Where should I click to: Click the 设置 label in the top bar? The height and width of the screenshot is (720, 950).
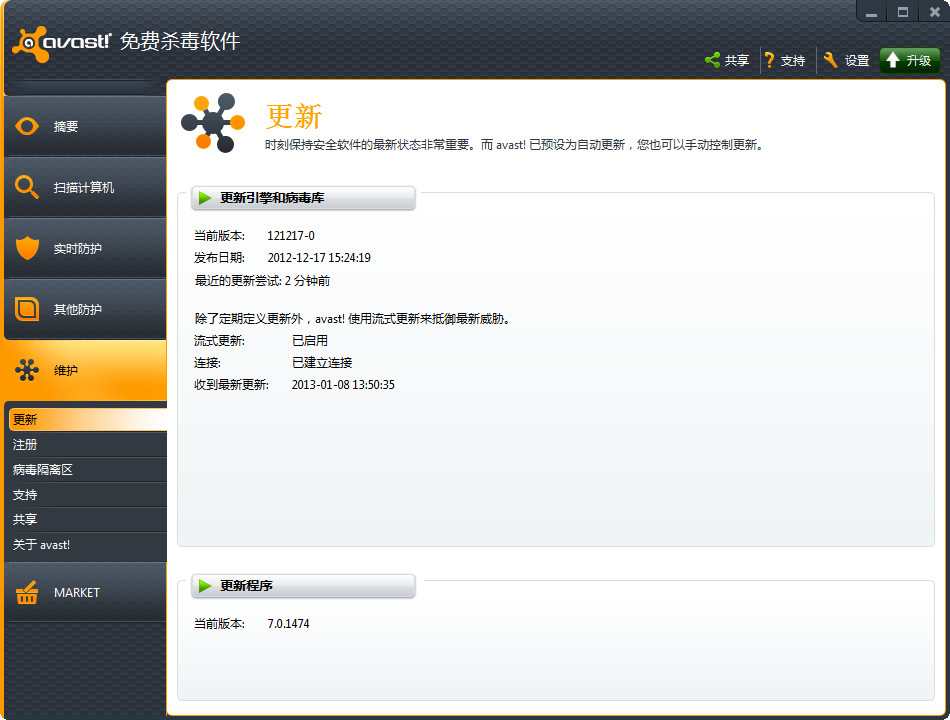pyautogui.click(x=857, y=61)
